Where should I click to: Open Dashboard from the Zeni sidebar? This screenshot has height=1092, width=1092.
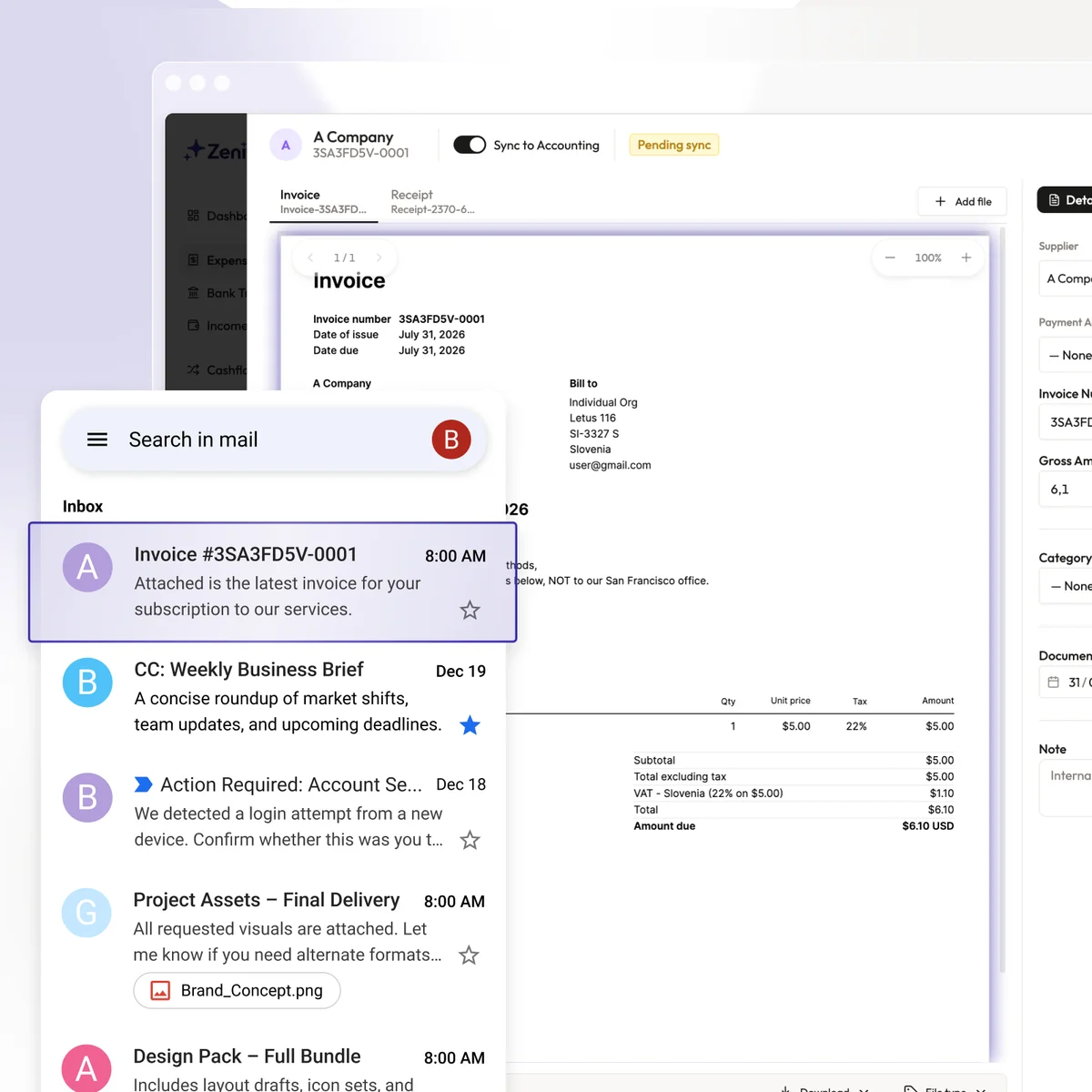(217, 216)
